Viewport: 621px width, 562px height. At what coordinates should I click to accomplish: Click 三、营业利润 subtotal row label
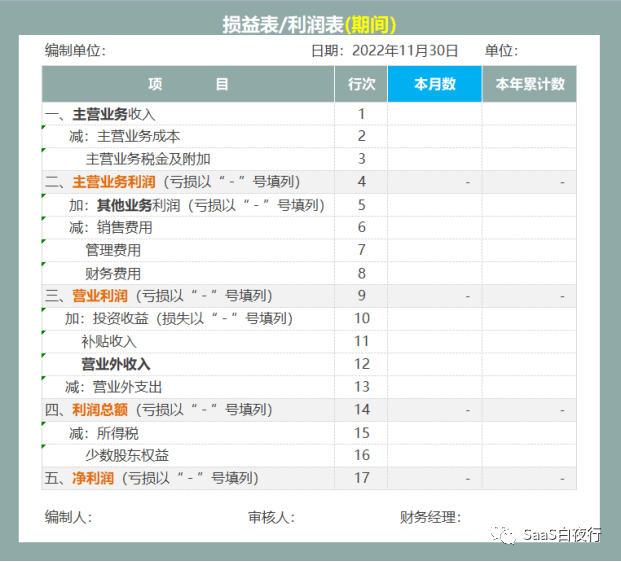point(158,295)
